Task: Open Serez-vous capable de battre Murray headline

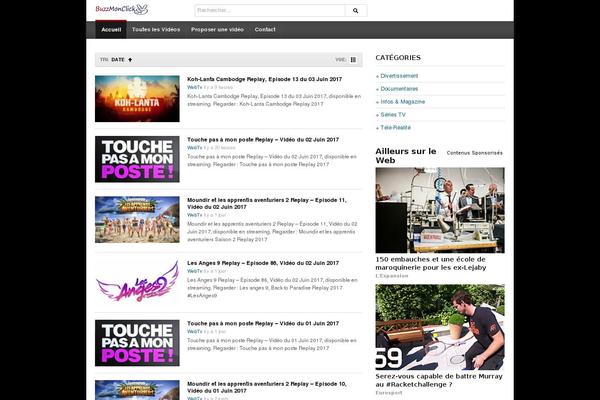Action: pyautogui.click(x=439, y=380)
